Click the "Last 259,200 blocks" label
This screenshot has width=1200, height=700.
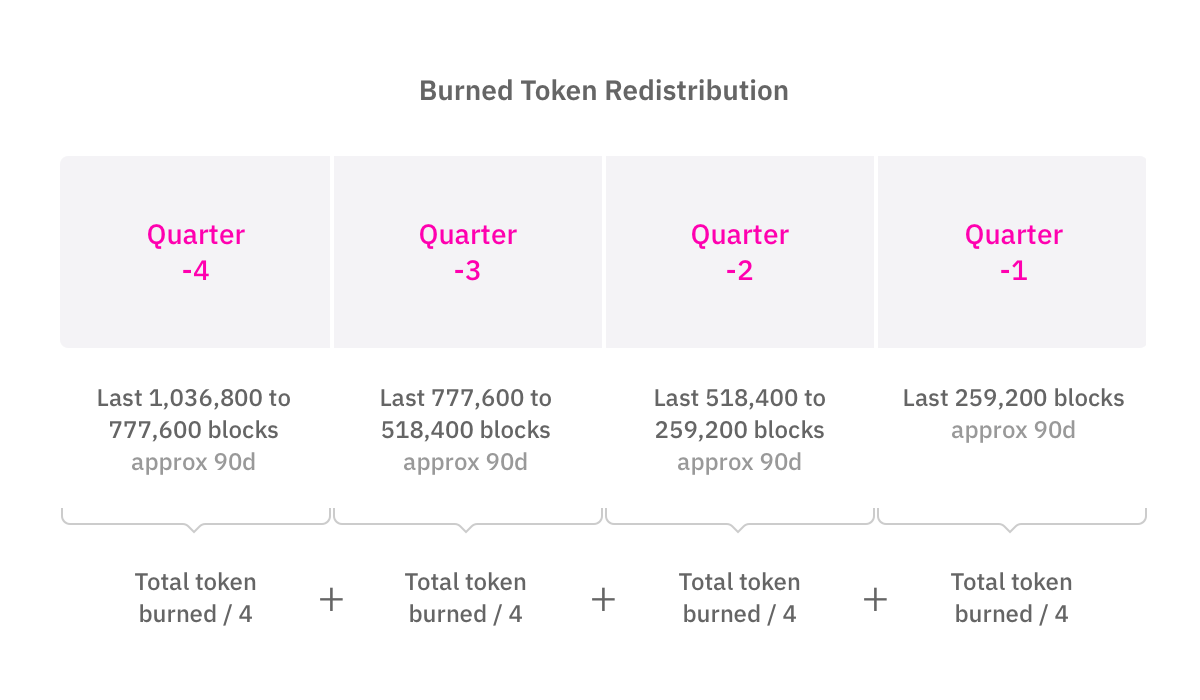1013,398
